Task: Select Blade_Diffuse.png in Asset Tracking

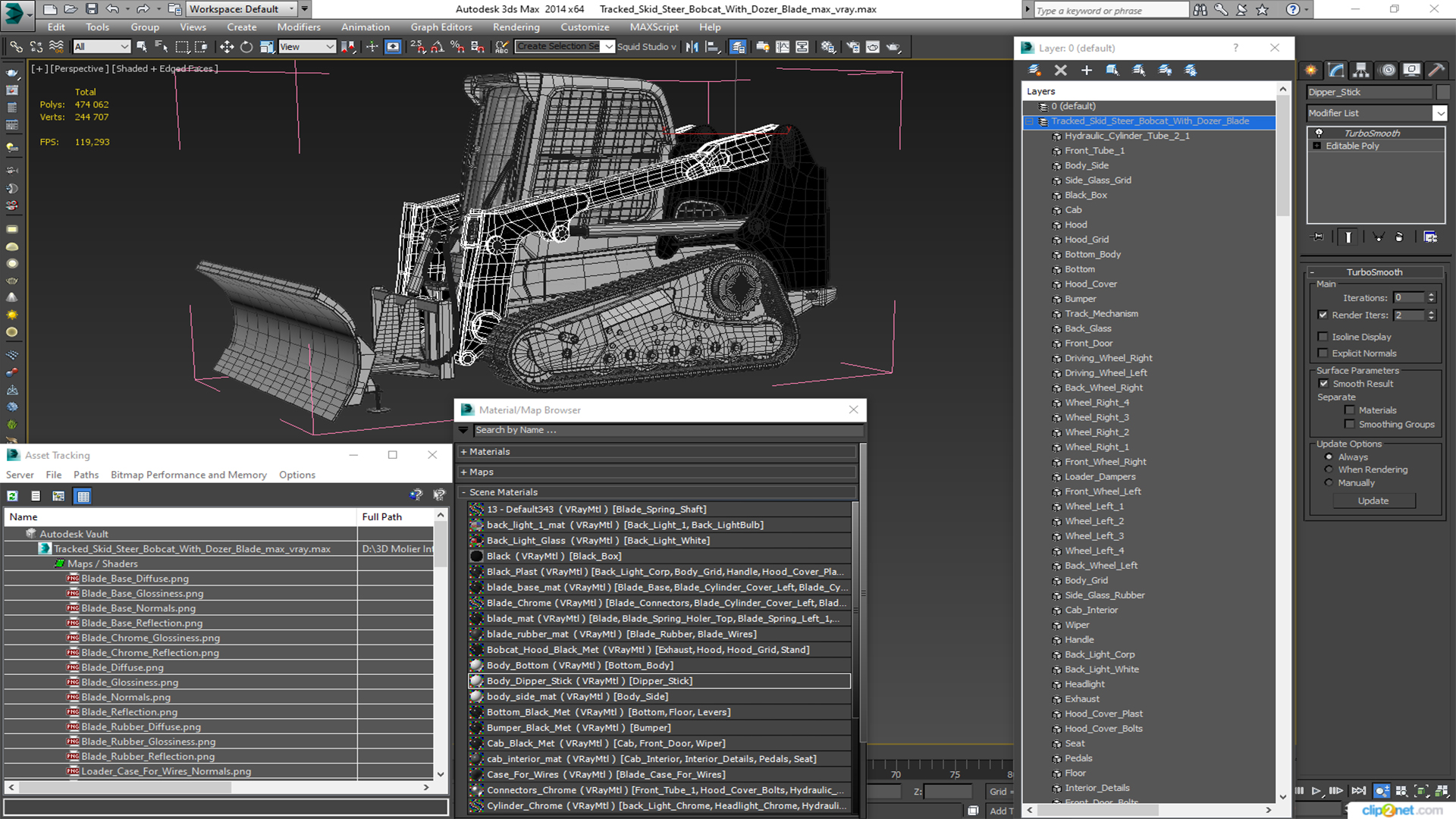Action: pyautogui.click(x=122, y=667)
